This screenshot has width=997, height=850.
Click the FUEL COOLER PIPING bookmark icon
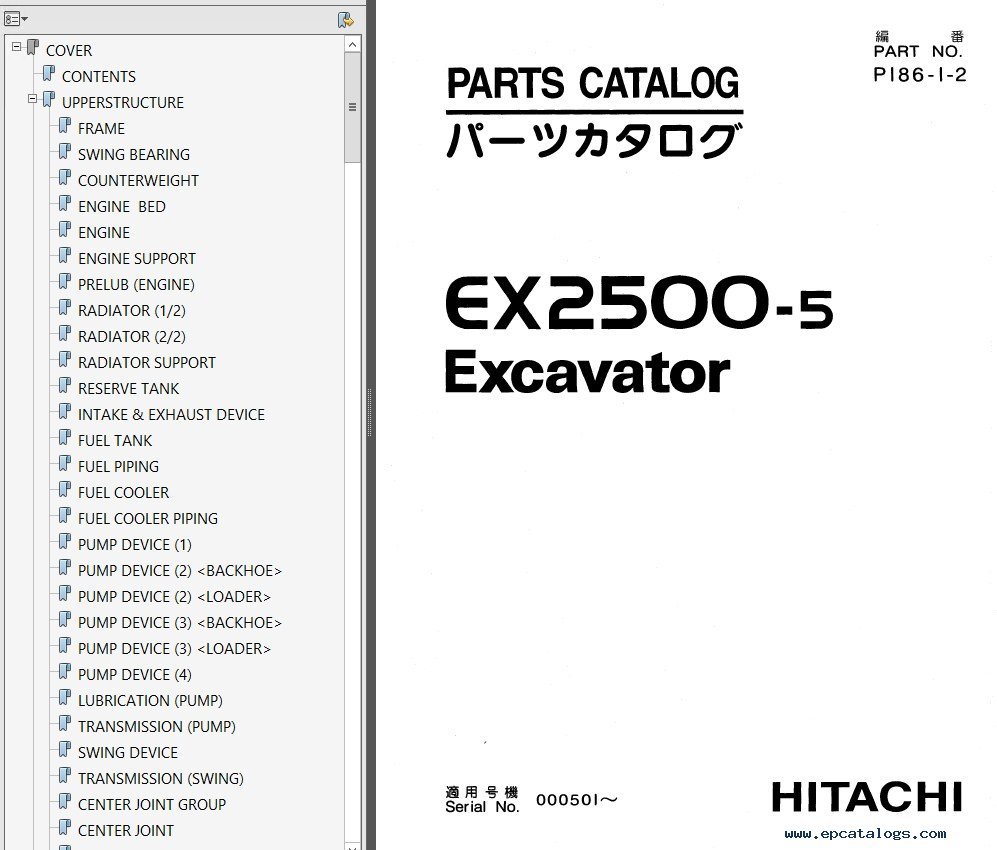[64, 518]
